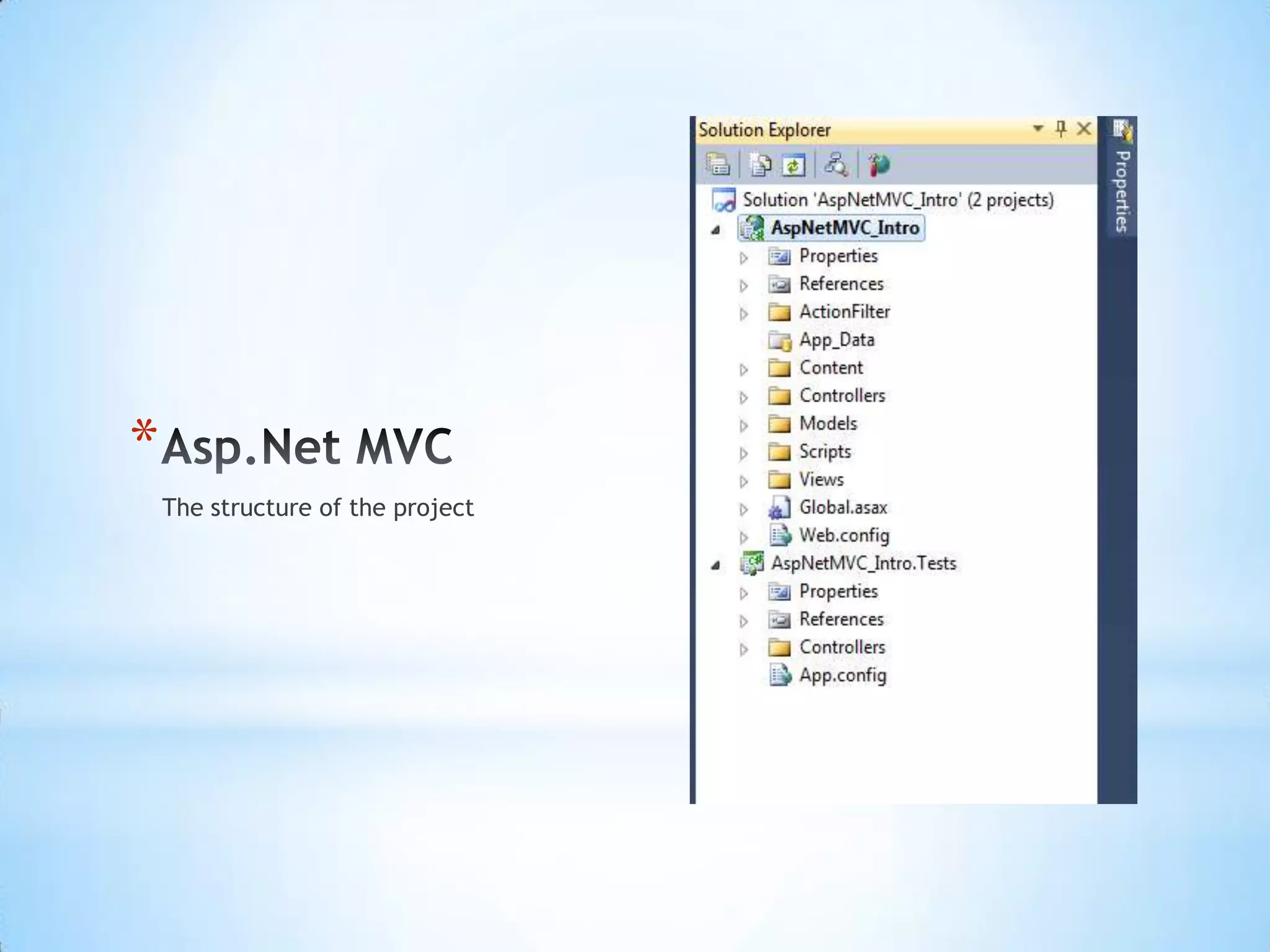Select the App.config file

click(x=843, y=676)
